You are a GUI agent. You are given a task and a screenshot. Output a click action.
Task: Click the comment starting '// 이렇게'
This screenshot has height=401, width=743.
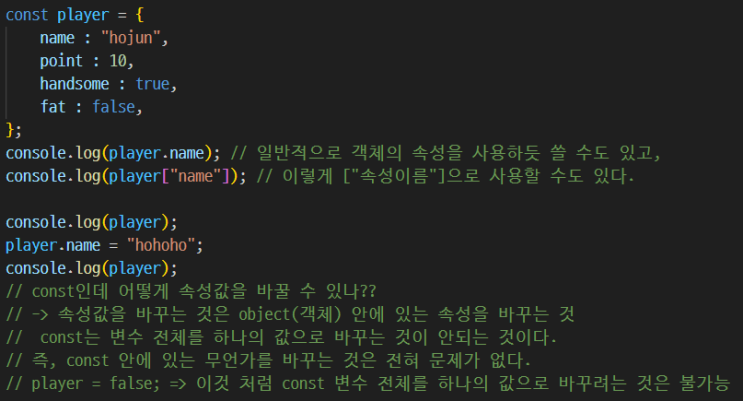(x=445, y=176)
